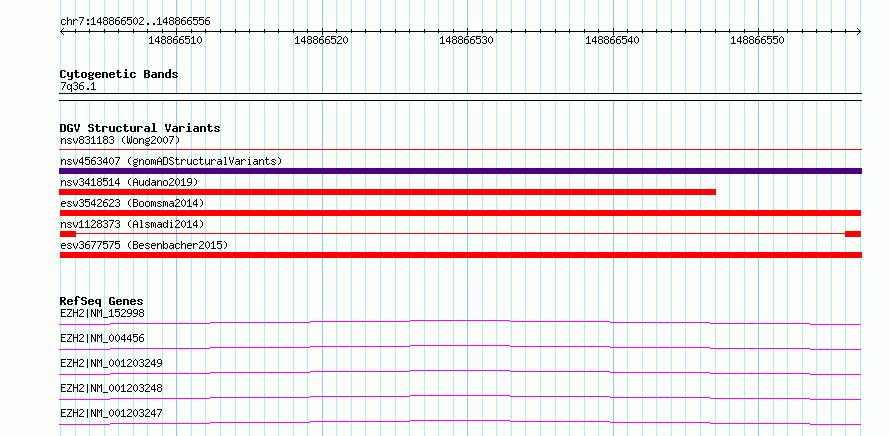Click ruler position 148866510

[x=175, y=40]
